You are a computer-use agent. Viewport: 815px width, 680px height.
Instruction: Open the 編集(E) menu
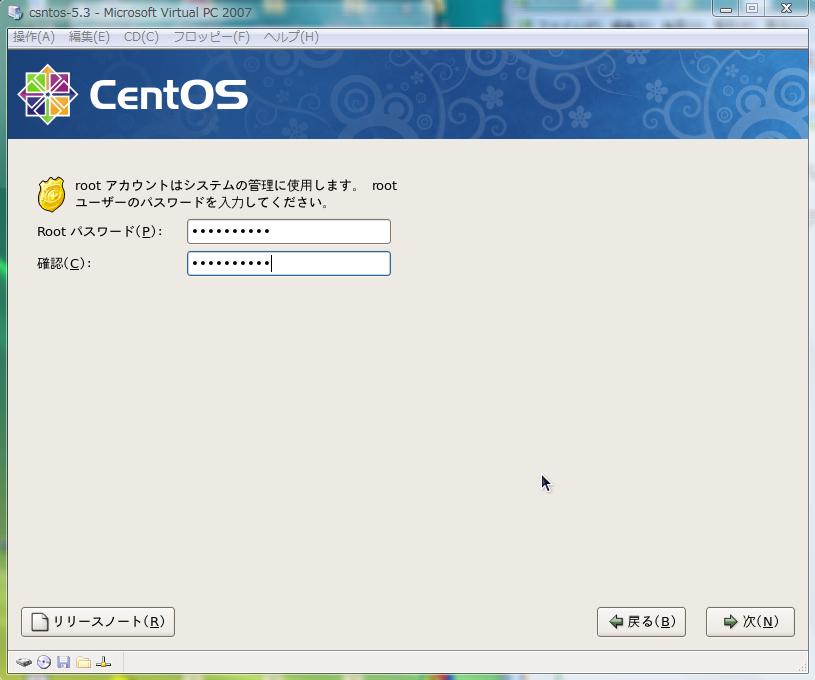click(89, 37)
